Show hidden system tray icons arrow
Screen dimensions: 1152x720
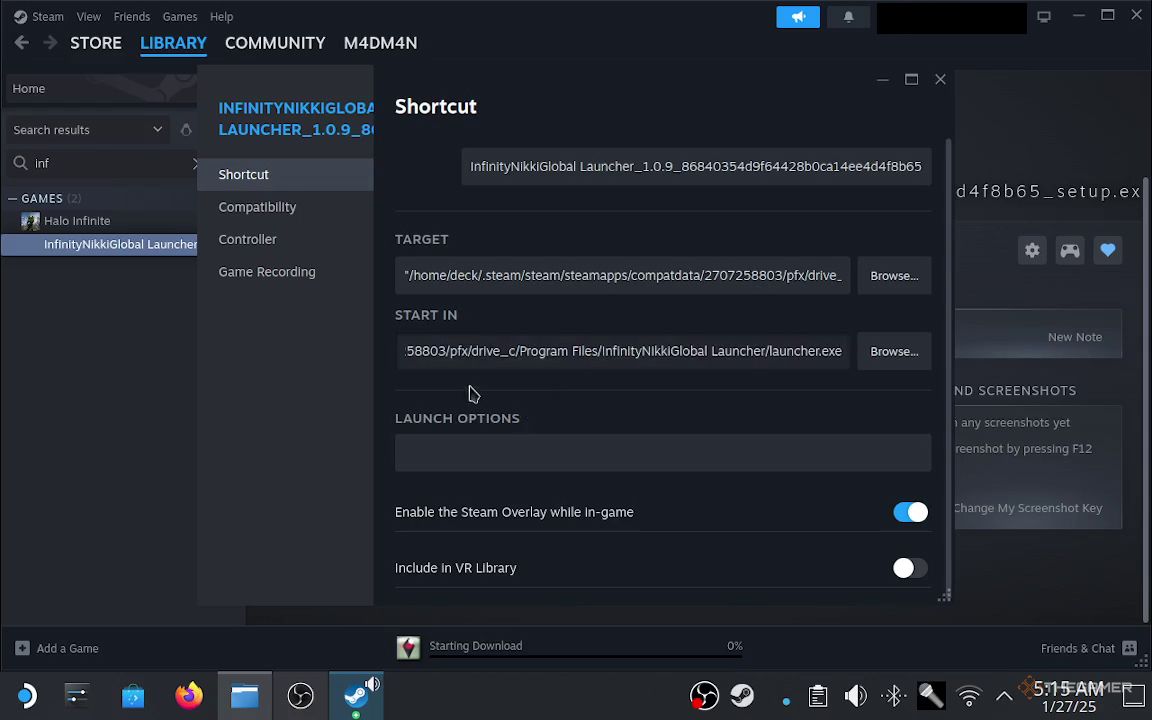pos(1004,695)
